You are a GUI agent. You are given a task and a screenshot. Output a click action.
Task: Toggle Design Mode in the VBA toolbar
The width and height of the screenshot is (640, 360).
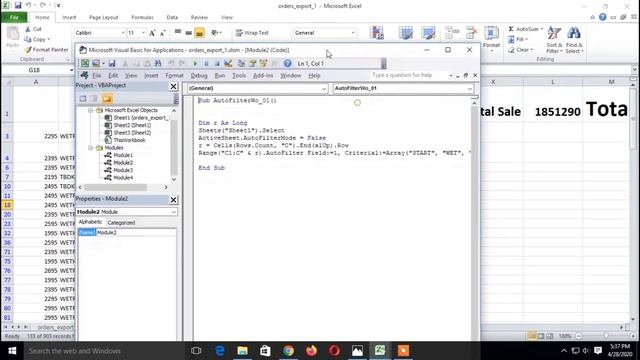click(x=228, y=63)
